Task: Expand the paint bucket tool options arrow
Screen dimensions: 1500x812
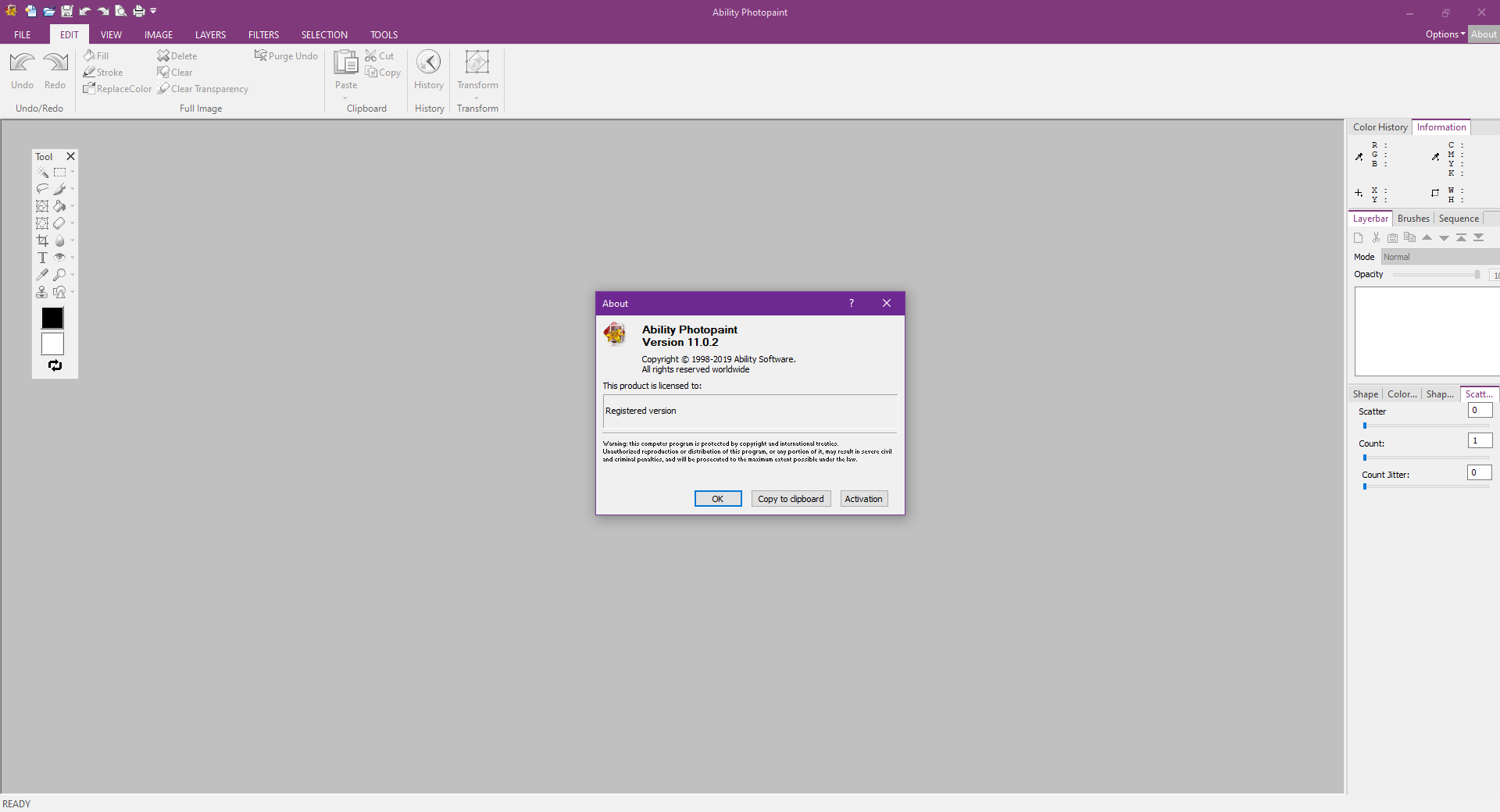Action: pos(73,206)
